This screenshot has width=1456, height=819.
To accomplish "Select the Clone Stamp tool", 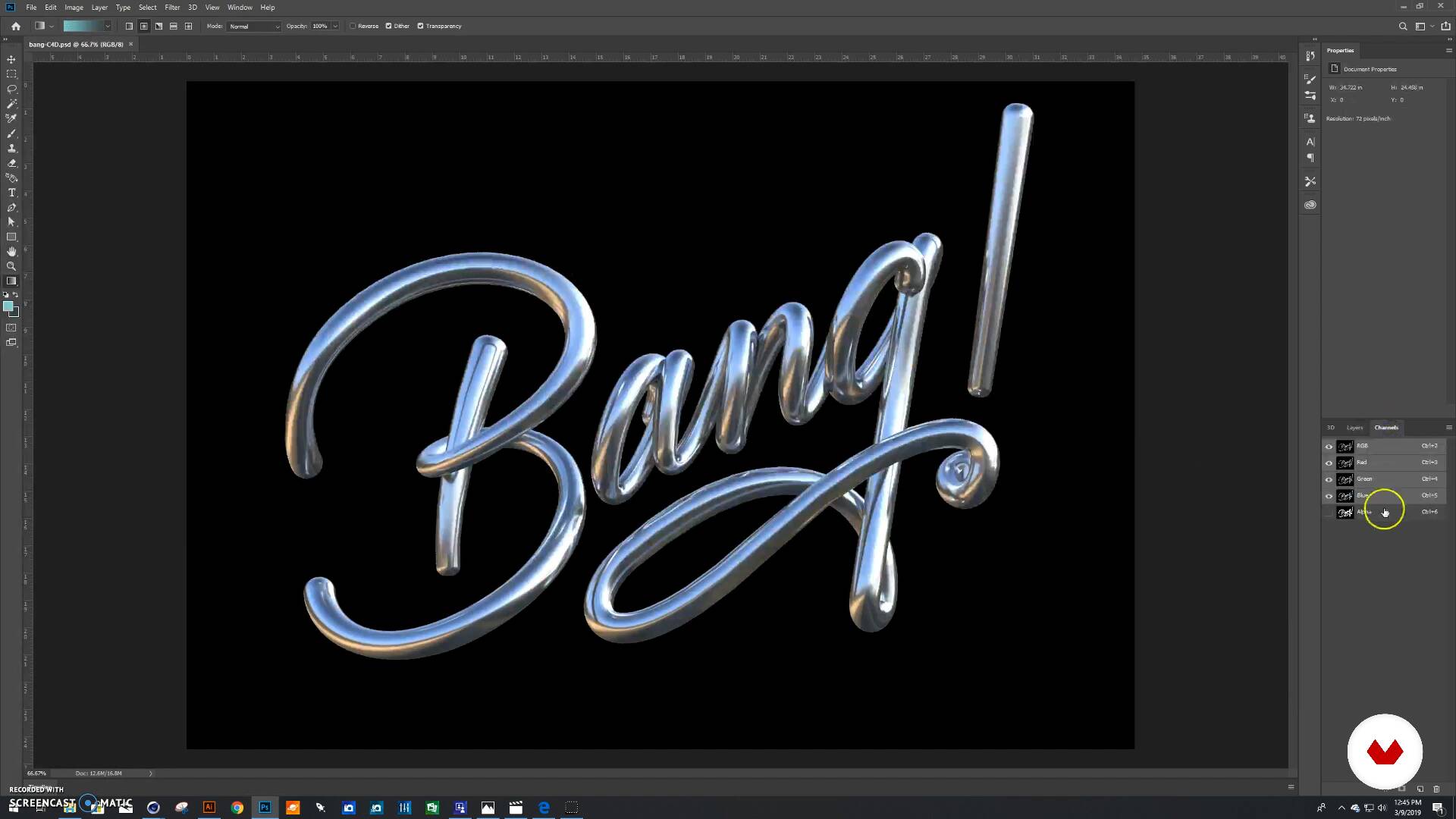I will point(11,148).
